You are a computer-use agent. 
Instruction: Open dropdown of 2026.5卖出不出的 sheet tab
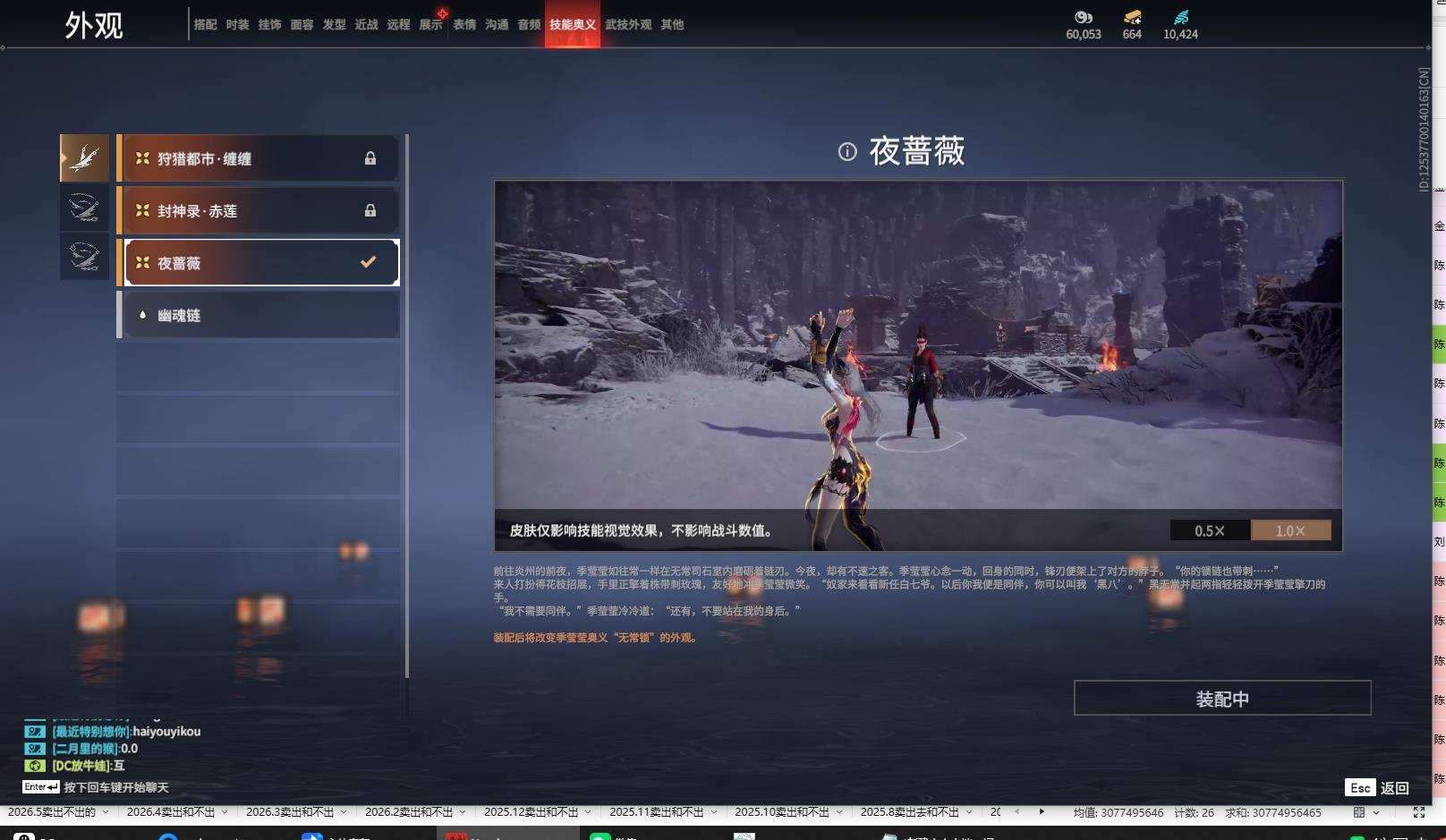[x=106, y=812]
